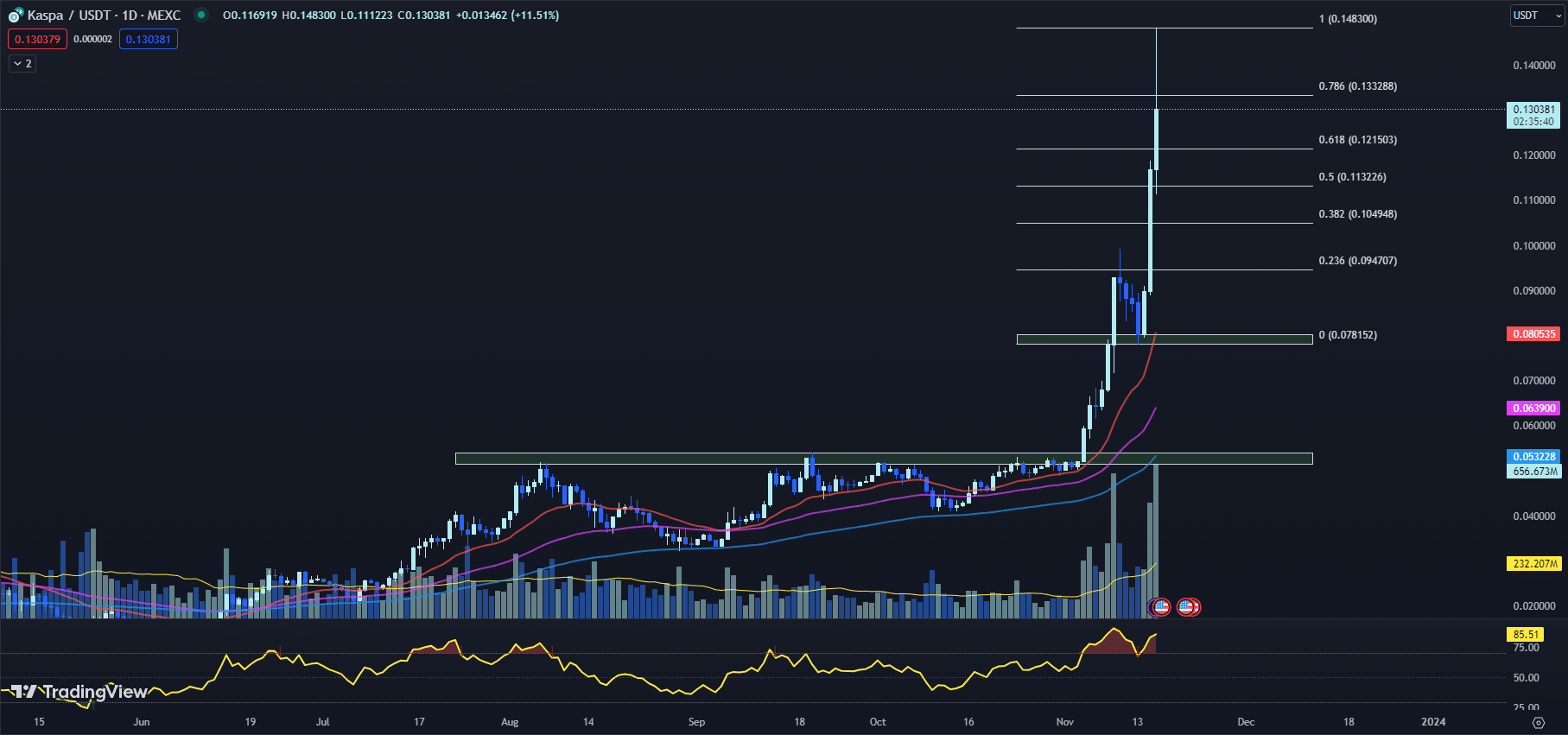Select the Fib 0.618 (0.121503) level label
The image size is (1568, 735).
pos(1357,140)
